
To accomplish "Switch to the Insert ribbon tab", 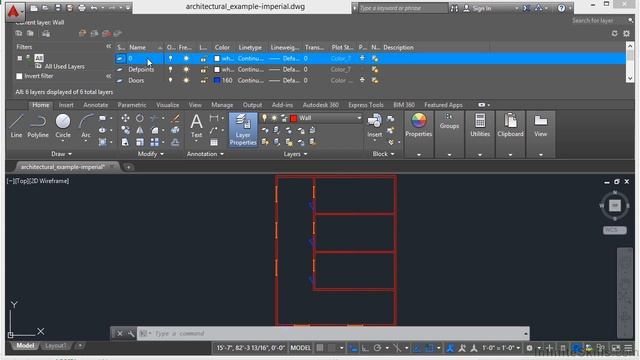I will pos(66,105).
